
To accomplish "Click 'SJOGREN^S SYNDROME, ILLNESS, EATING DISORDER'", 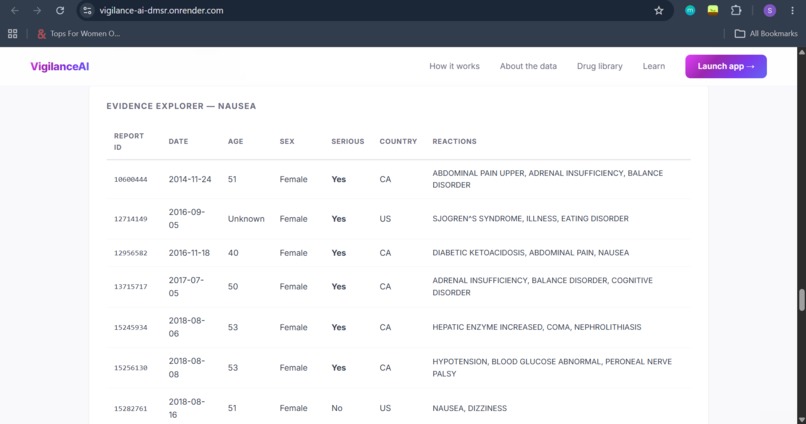I will pos(530,218).
